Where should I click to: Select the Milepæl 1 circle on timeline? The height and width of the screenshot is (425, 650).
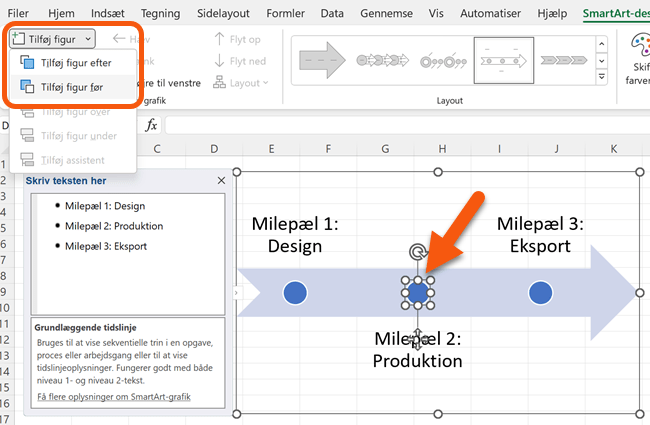(x=294, y=292)
